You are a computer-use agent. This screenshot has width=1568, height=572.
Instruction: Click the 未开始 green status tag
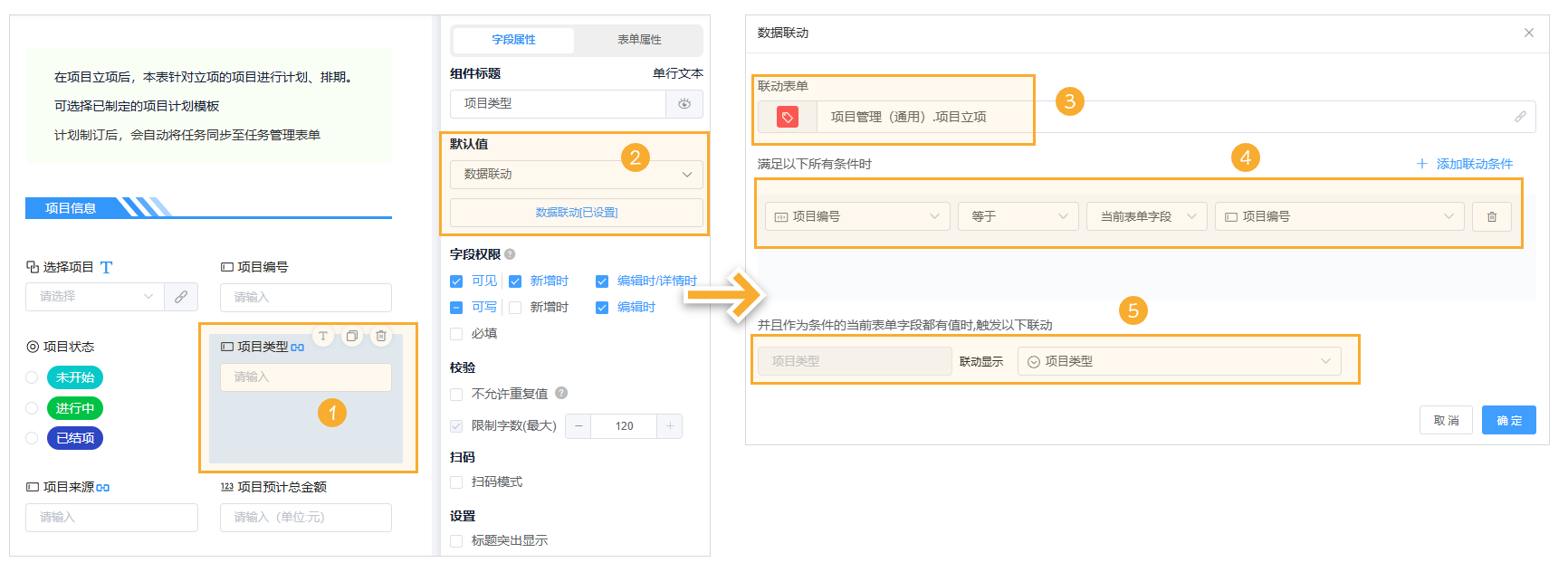[x=75, y=377]
